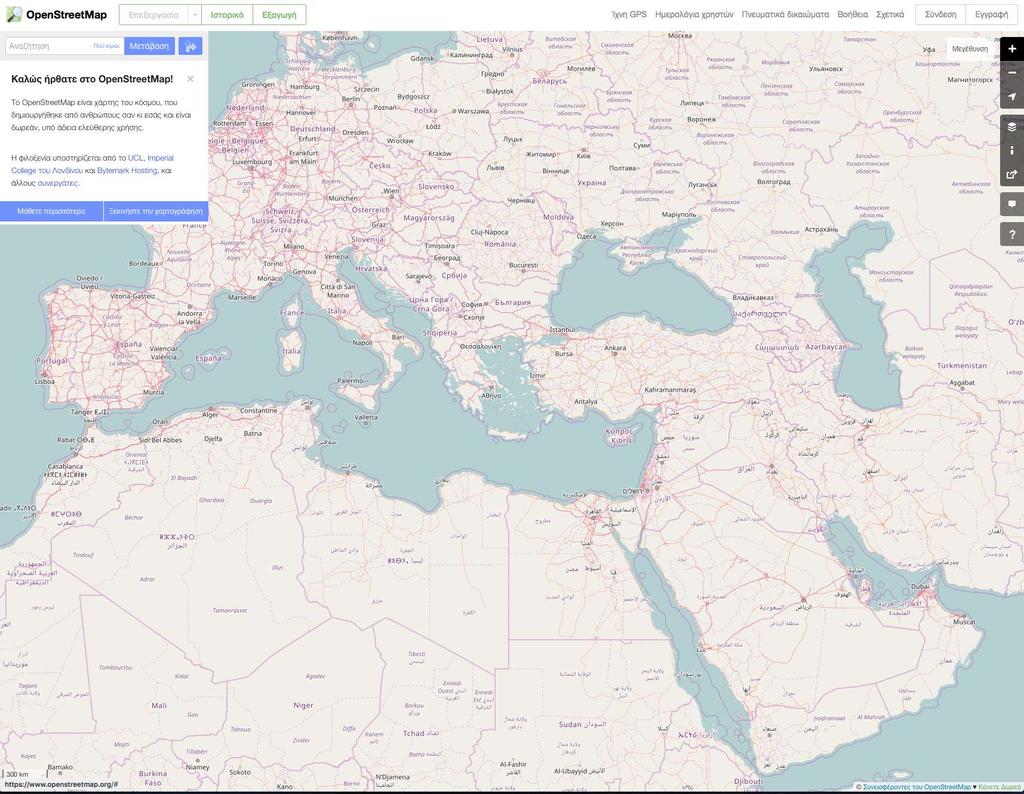
Task: Open Συνεισφέροντες του OpenStreetMap attribution link
Action: click(x=917, y=787)
